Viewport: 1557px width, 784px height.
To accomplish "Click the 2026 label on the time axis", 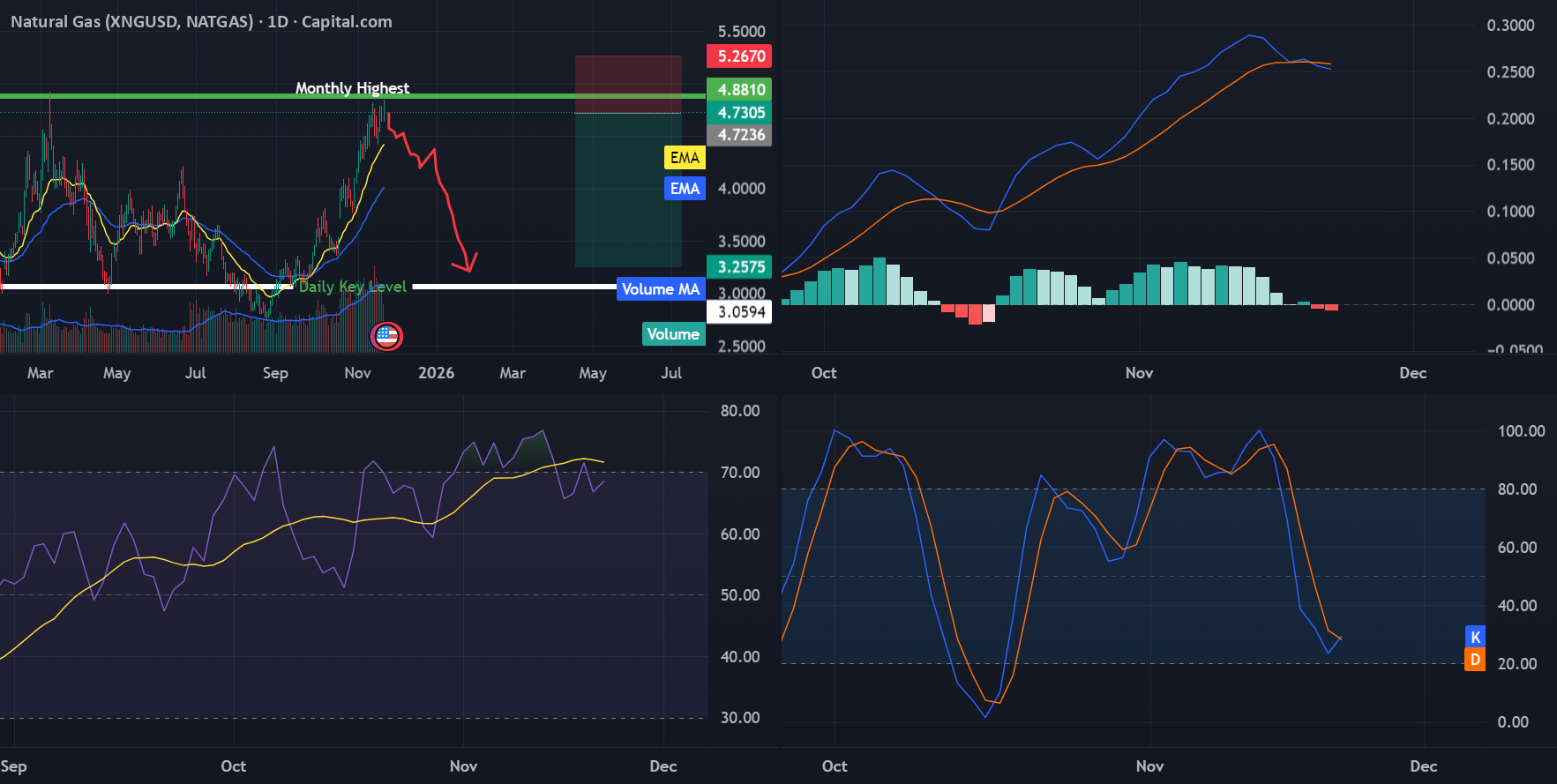I will point(436,373).
